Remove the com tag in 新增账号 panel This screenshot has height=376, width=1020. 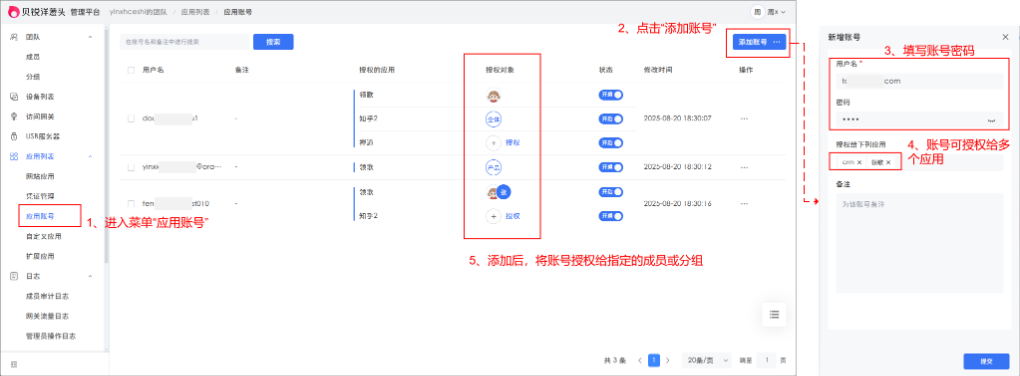859,162
